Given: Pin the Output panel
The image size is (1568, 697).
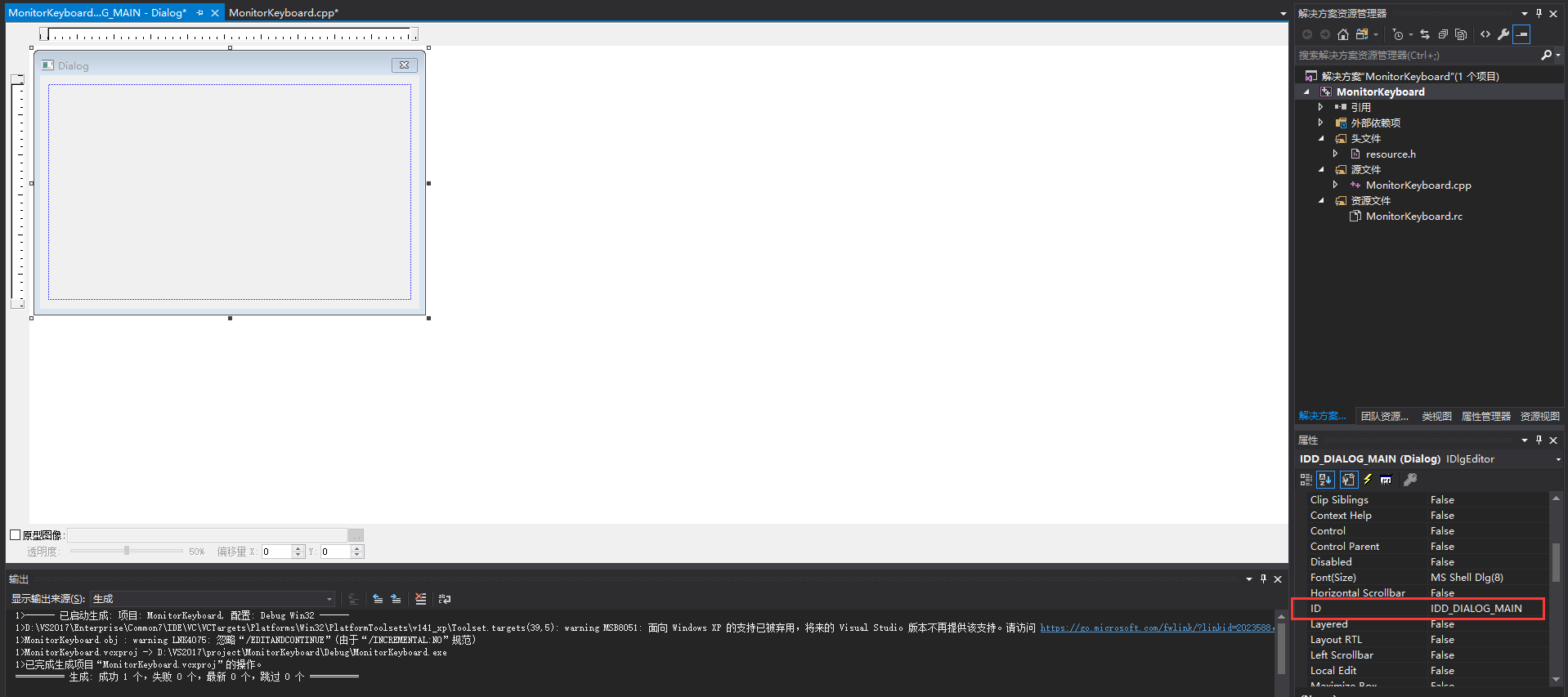Looking at the screenshot, I should coord(1263,579).
